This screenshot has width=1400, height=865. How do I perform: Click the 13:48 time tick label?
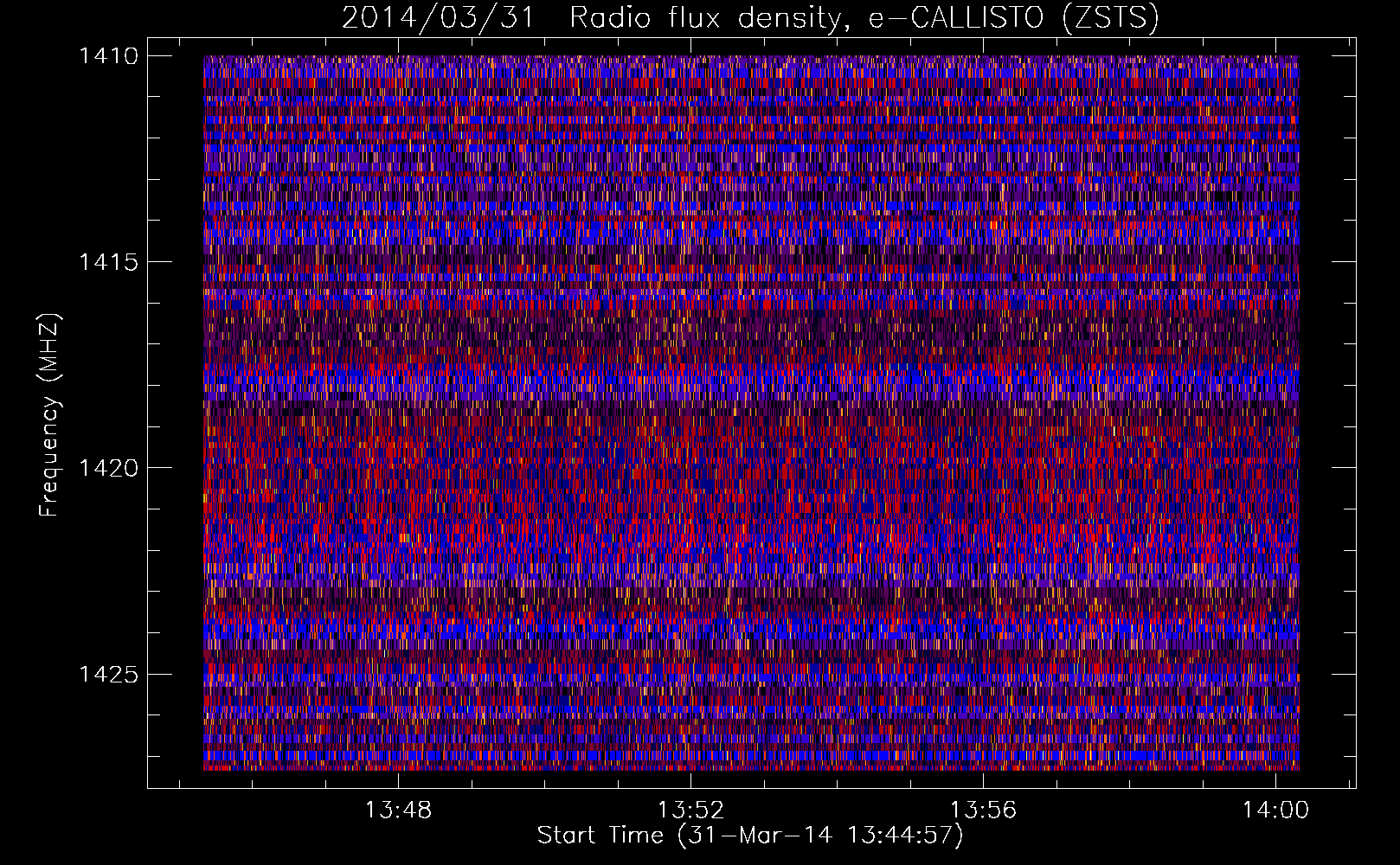coord(398,811)
